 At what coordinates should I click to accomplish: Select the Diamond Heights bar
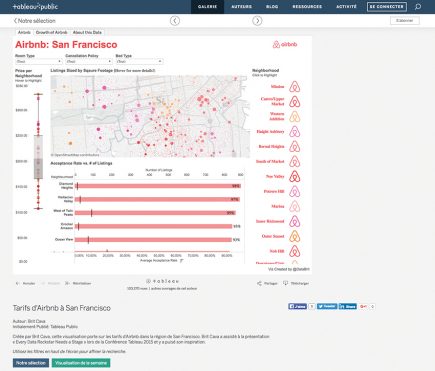pos(158,186)
